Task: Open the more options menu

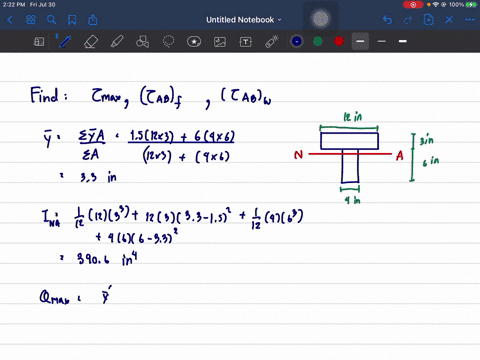Action: [470, 20]
